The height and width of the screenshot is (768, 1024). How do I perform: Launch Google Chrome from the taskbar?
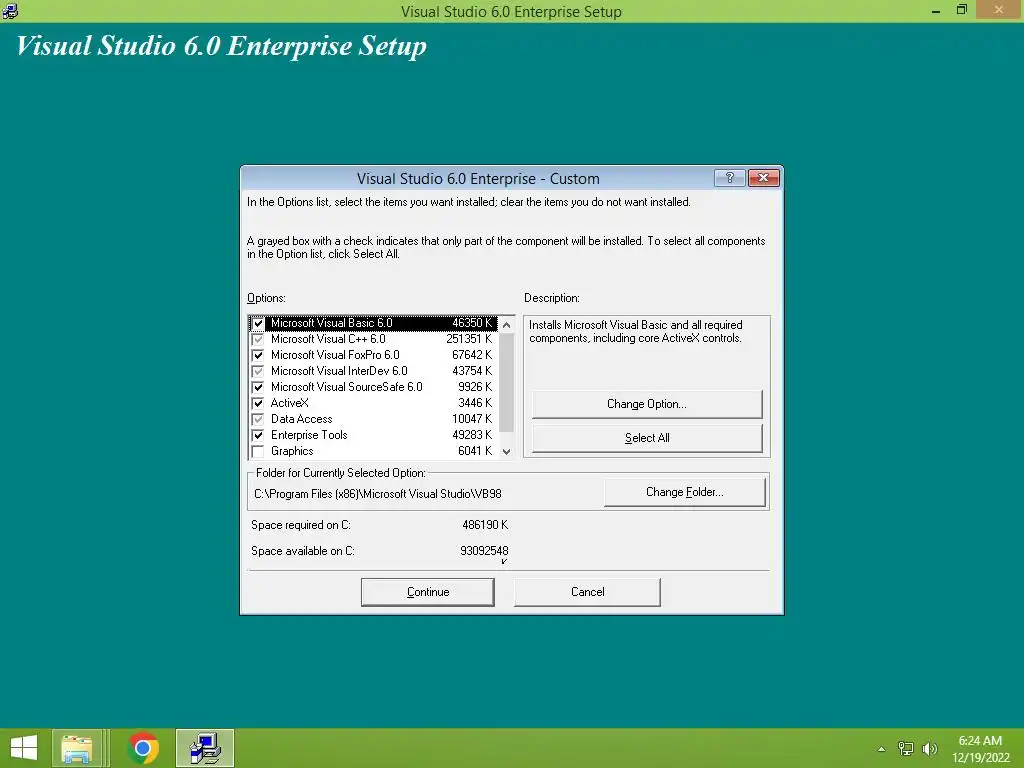143,748
